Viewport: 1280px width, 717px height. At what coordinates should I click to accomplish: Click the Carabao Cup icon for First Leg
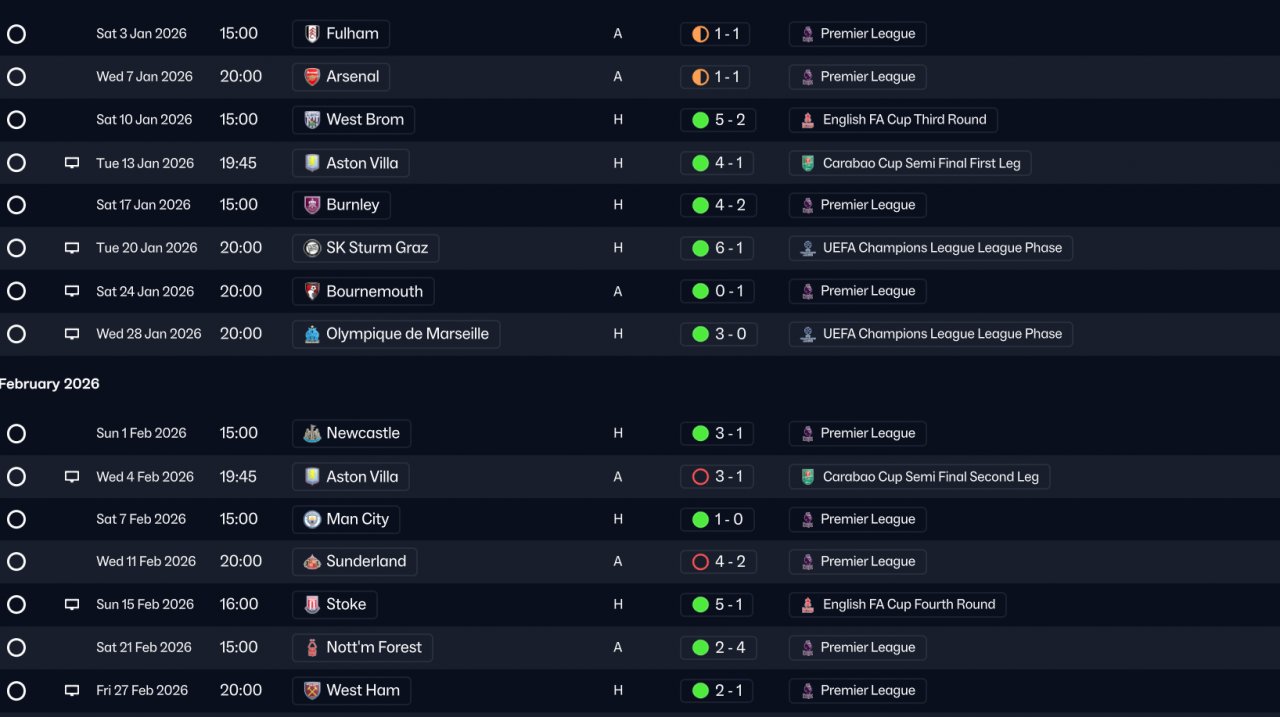808,163
